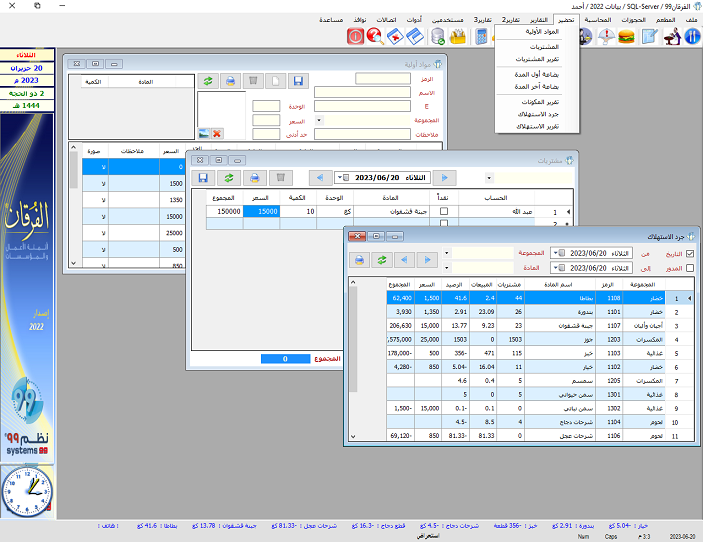This screenshot has height=542, width=703.
Task: Refresh the جرد الاستهلاك report
Action: (381, 259)
